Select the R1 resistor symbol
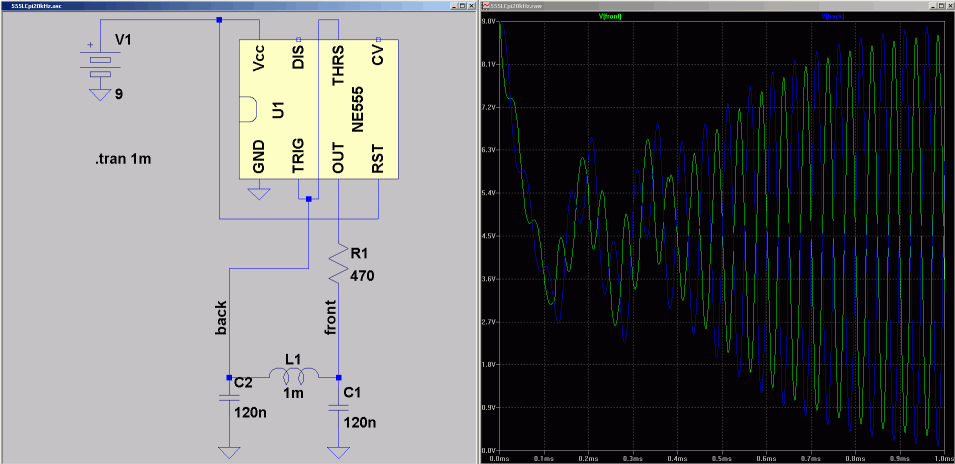The width and height of the screenshot is (955, 464). 338,263
